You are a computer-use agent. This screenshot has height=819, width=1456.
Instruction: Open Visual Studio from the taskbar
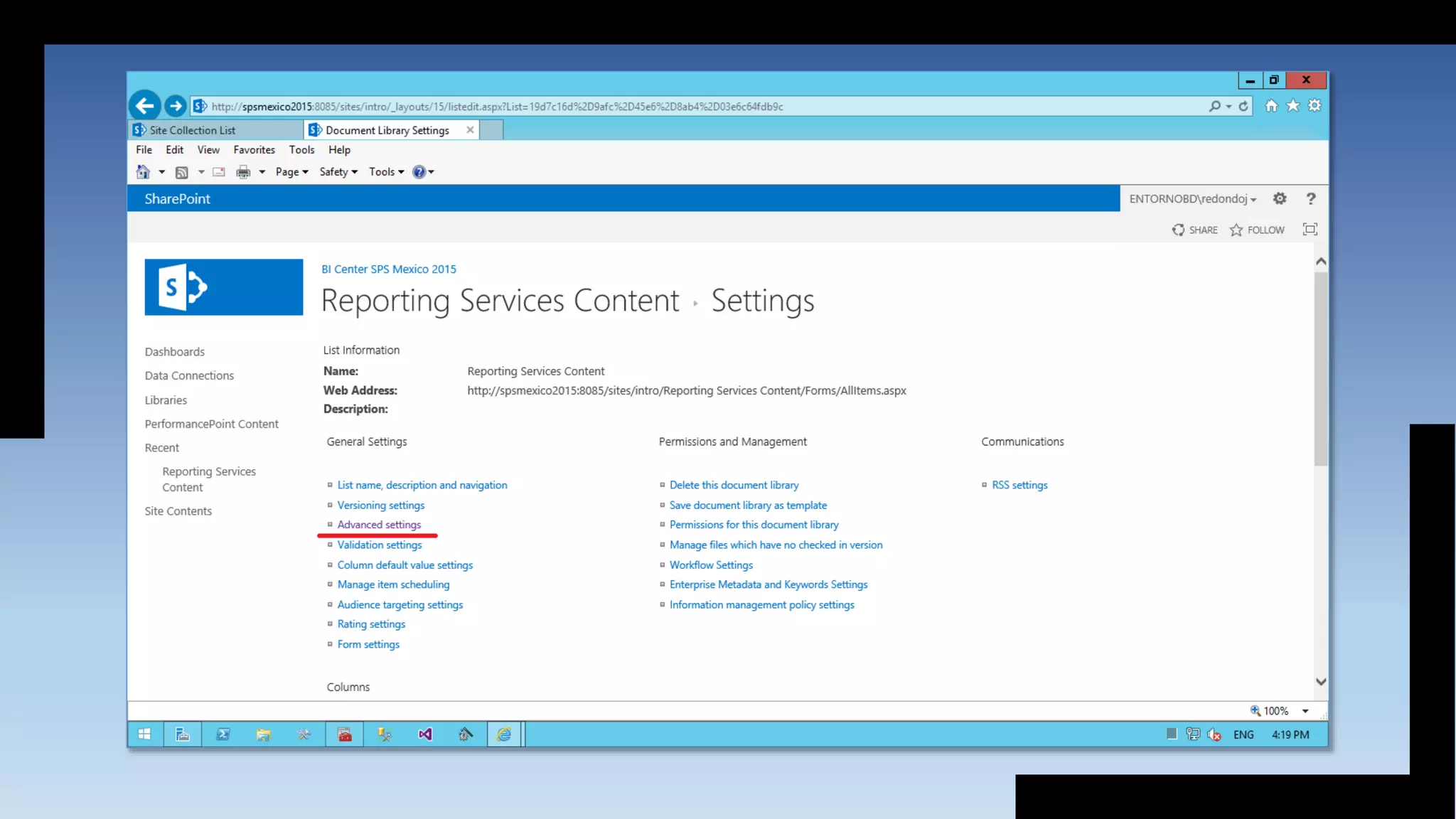point(425,734)
